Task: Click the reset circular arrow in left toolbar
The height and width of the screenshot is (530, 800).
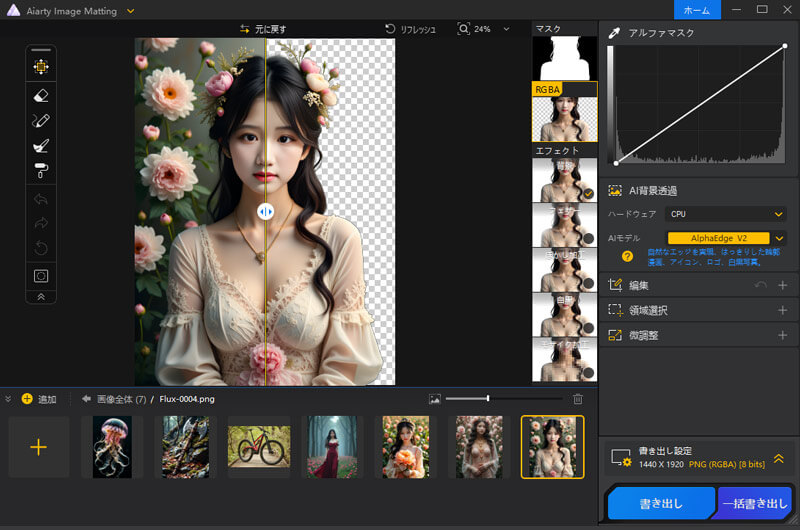Action: point(41,248)
